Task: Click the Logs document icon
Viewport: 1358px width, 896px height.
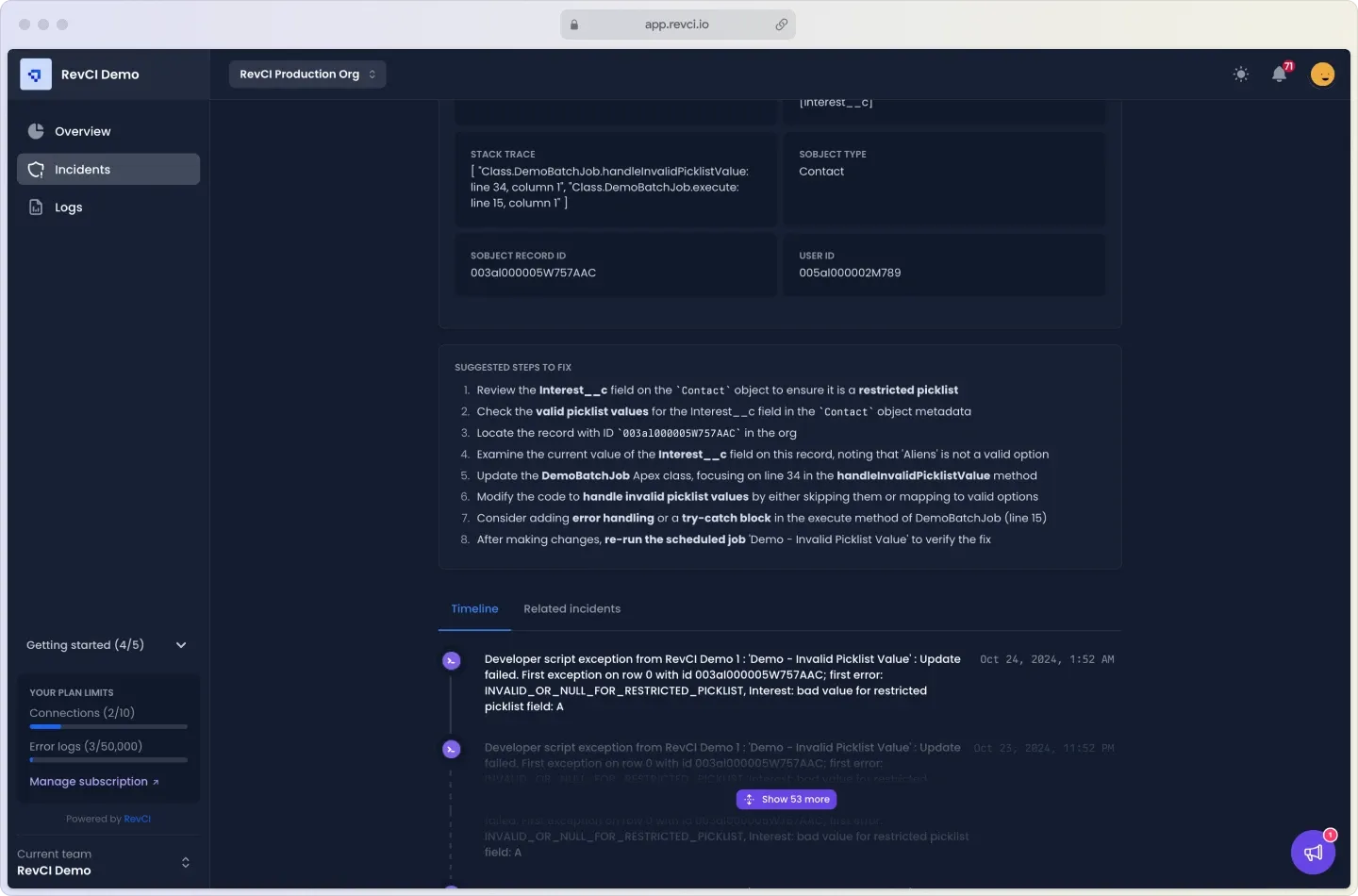Action: click(x=36, y=207)
